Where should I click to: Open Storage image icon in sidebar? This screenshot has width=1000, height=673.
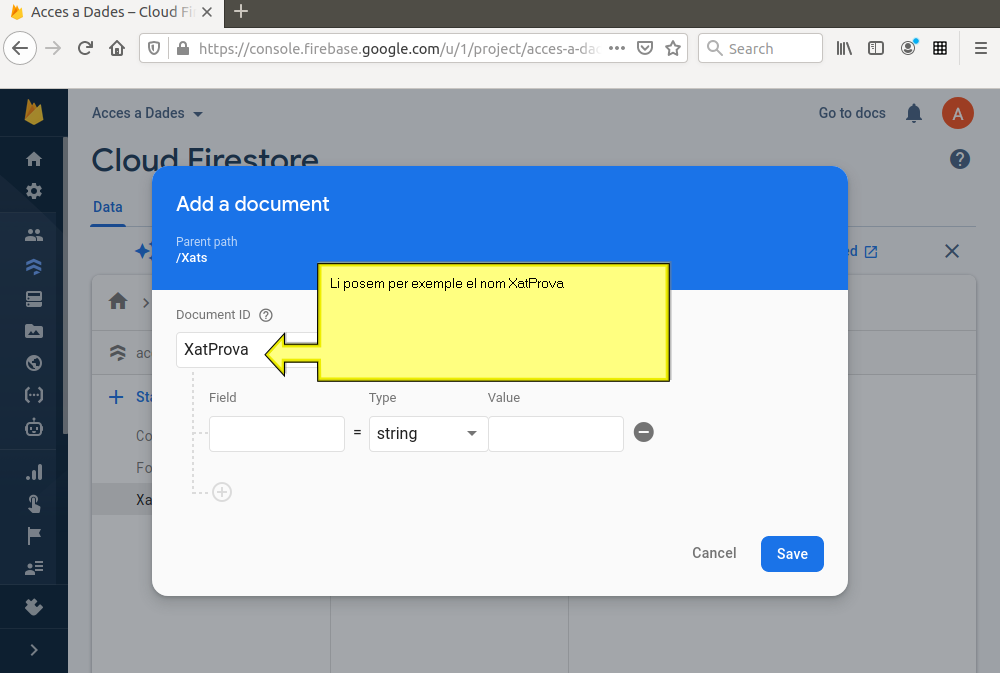tap(34, 331)
